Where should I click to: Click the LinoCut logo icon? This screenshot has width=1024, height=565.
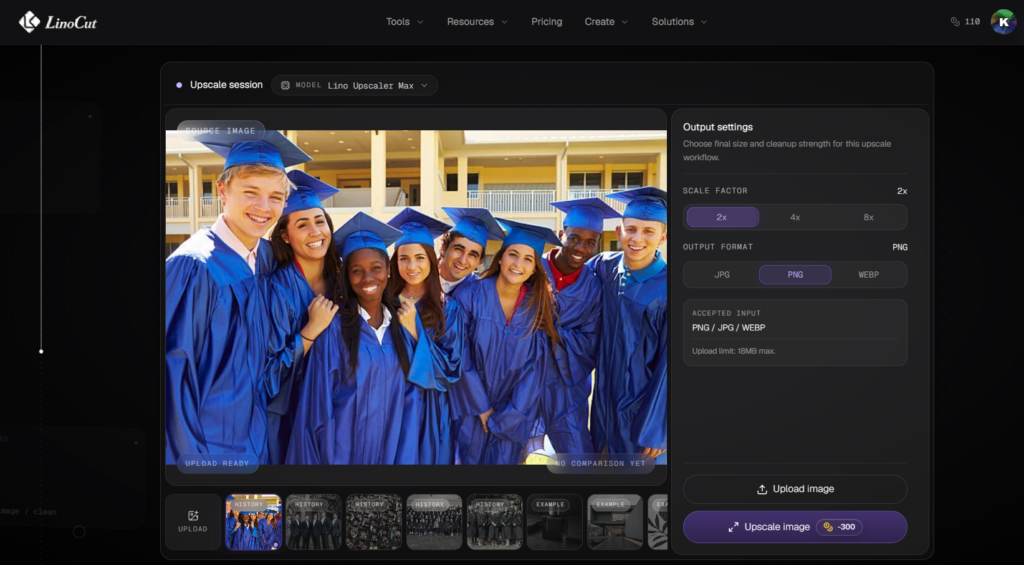click(29, 22)
